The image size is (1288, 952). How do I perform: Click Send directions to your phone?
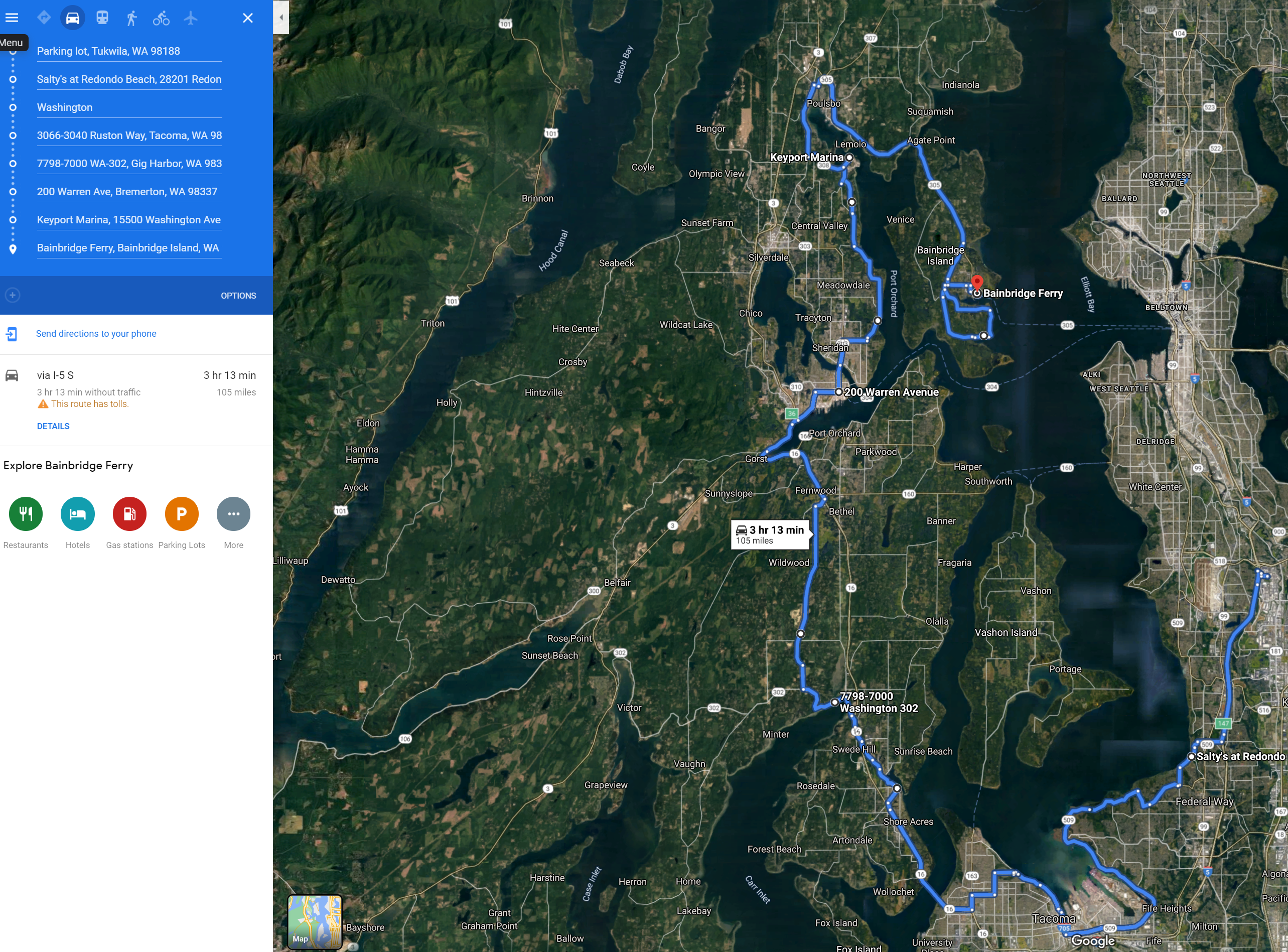[96, 334]
